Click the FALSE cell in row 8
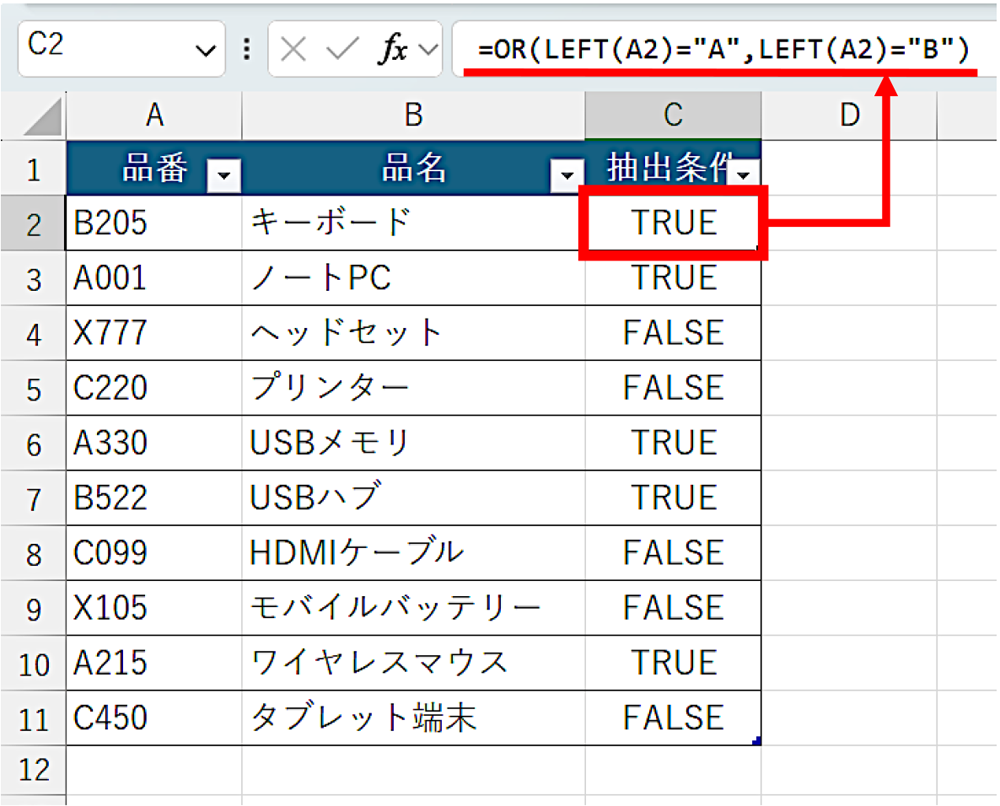The height and width of the screenshot is (806, 1000). pos(673,553)
